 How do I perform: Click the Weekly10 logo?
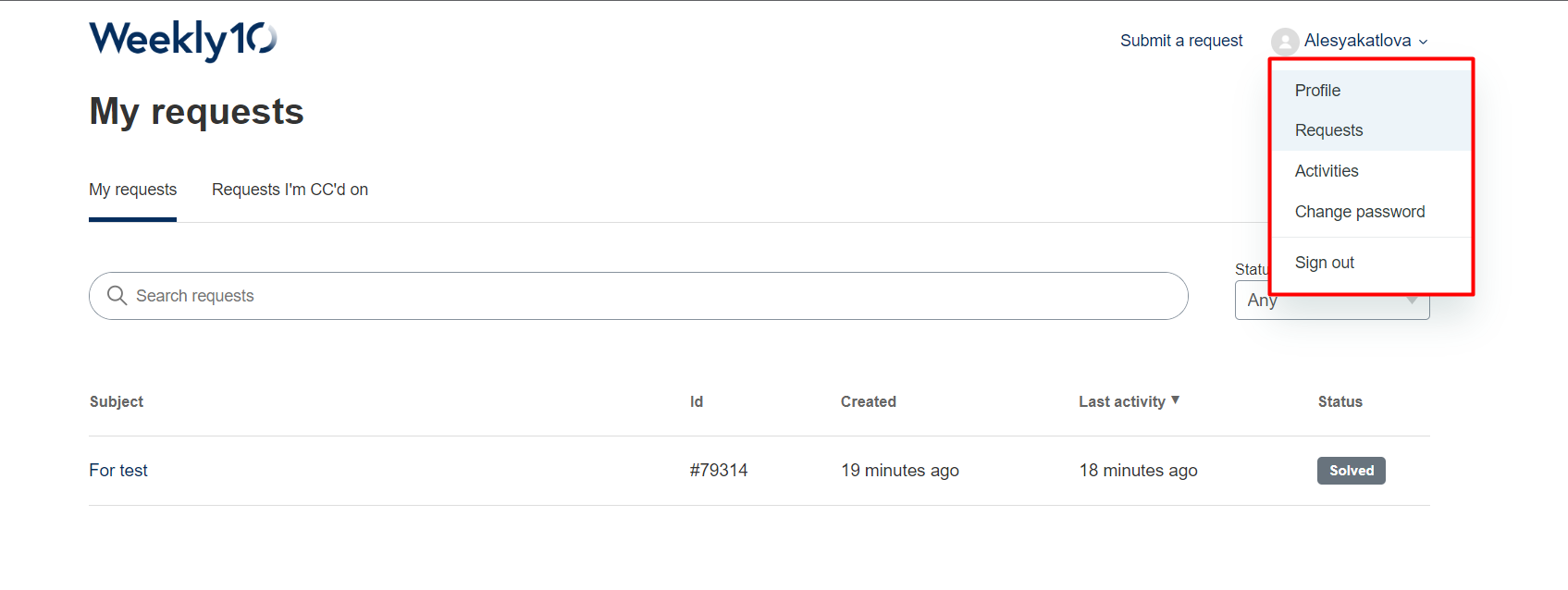click(183, 40)
